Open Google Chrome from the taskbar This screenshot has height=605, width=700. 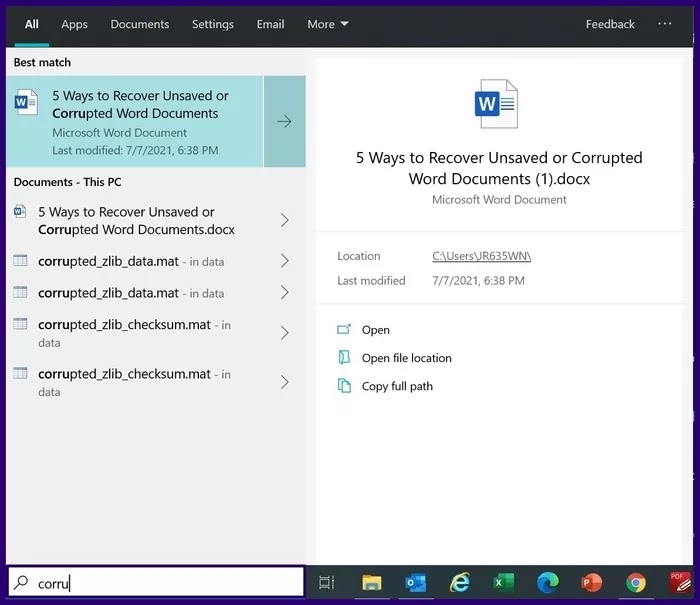[636, 583]
